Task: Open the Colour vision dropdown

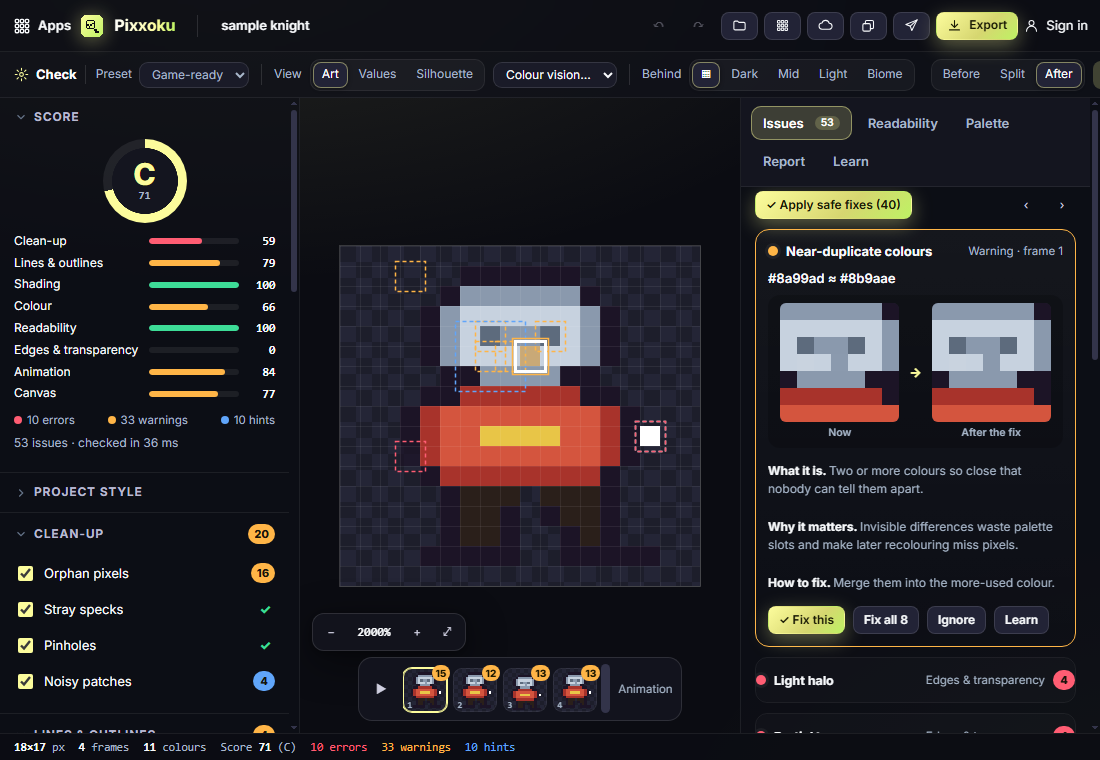Action: click(555, 75)
